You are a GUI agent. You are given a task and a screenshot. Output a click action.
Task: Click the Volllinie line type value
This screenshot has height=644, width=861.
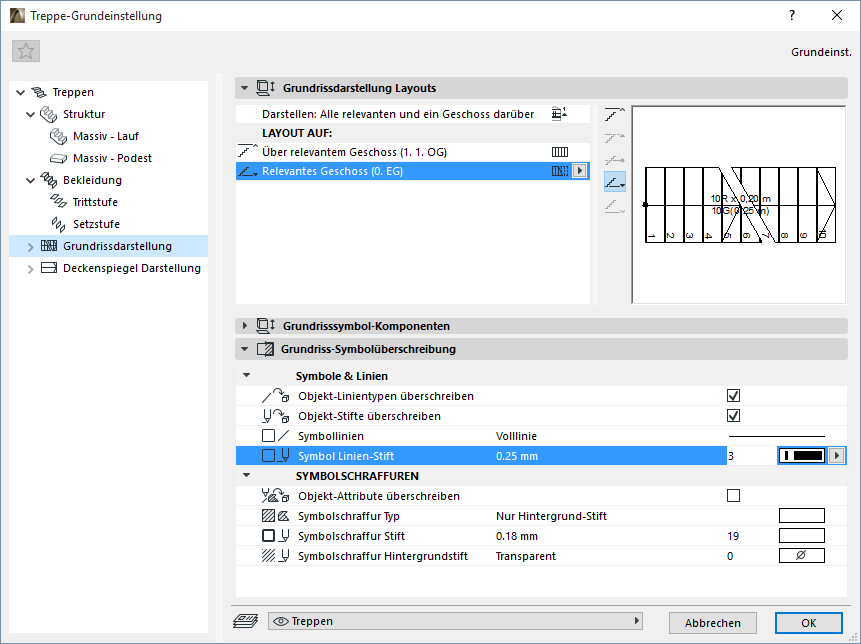[x=516, y=436]
